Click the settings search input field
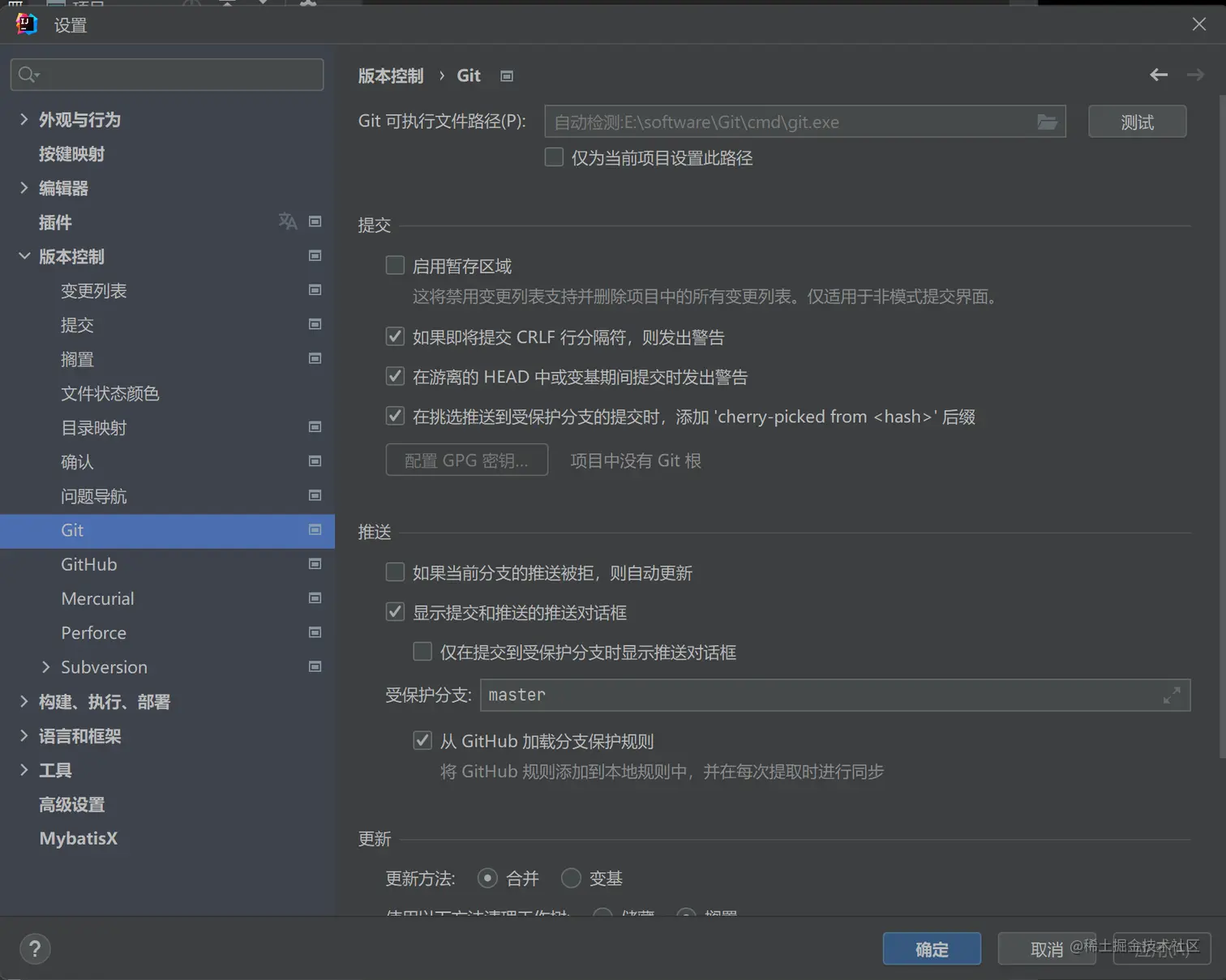The height and width of the screenshot is (980, 1226). point(167,75)
